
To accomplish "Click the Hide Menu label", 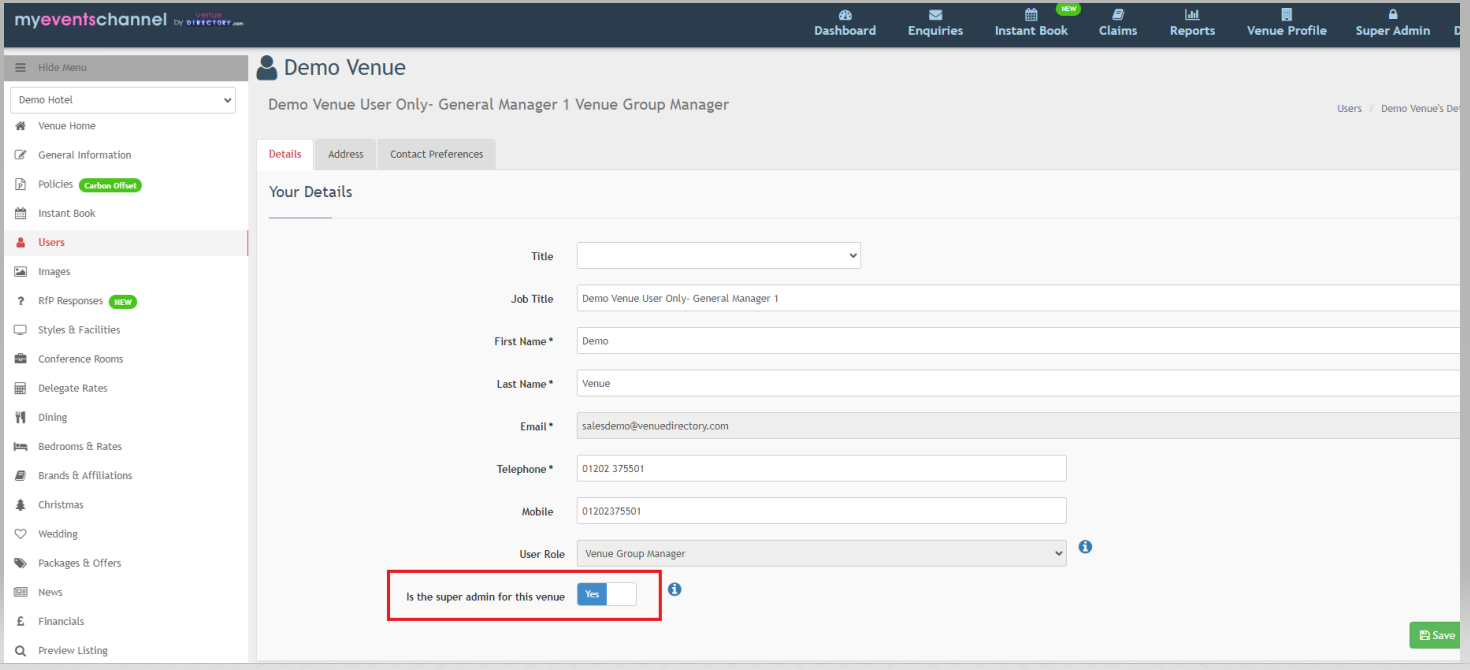I will pos(62,67).
